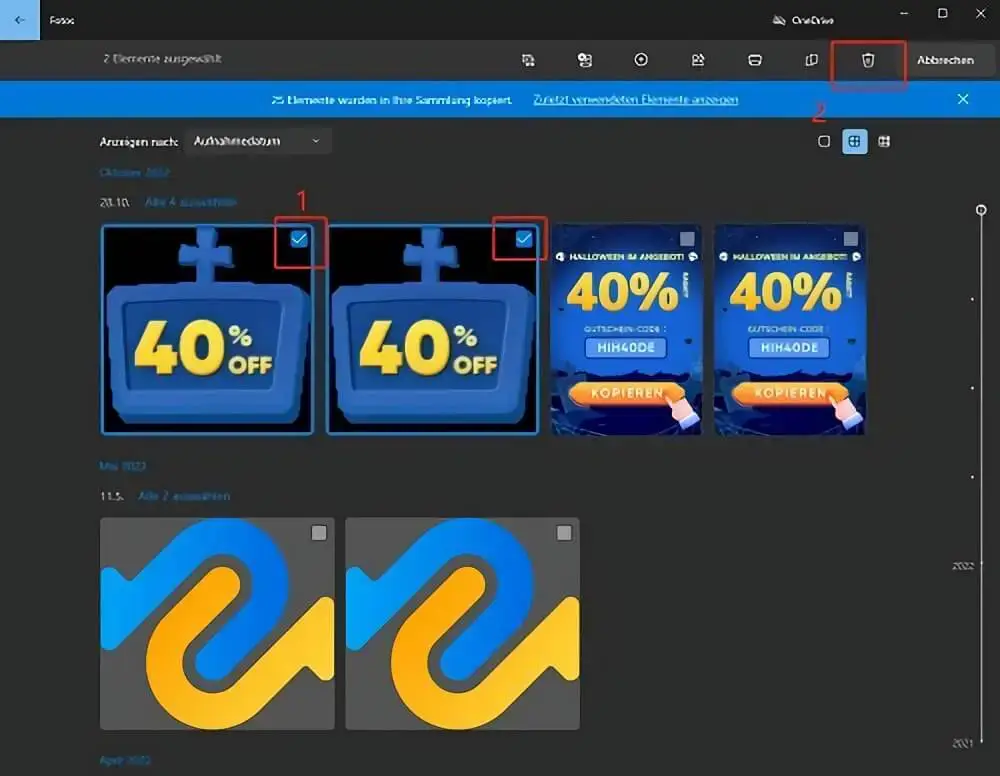Click the back arrow in the title bar
The height and width of the screenshot is (776, 1000).
(20, 20)
